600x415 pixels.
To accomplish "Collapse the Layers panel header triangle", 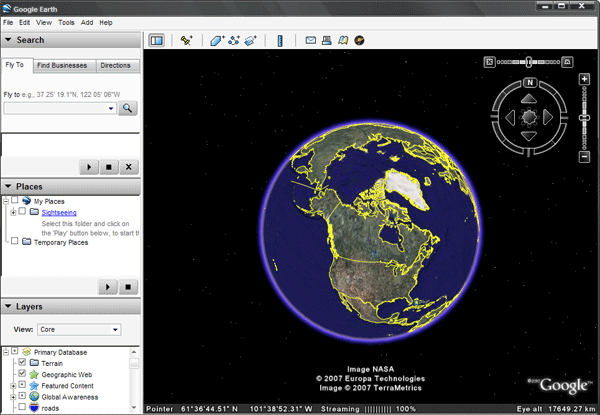I will coord(8,306).
